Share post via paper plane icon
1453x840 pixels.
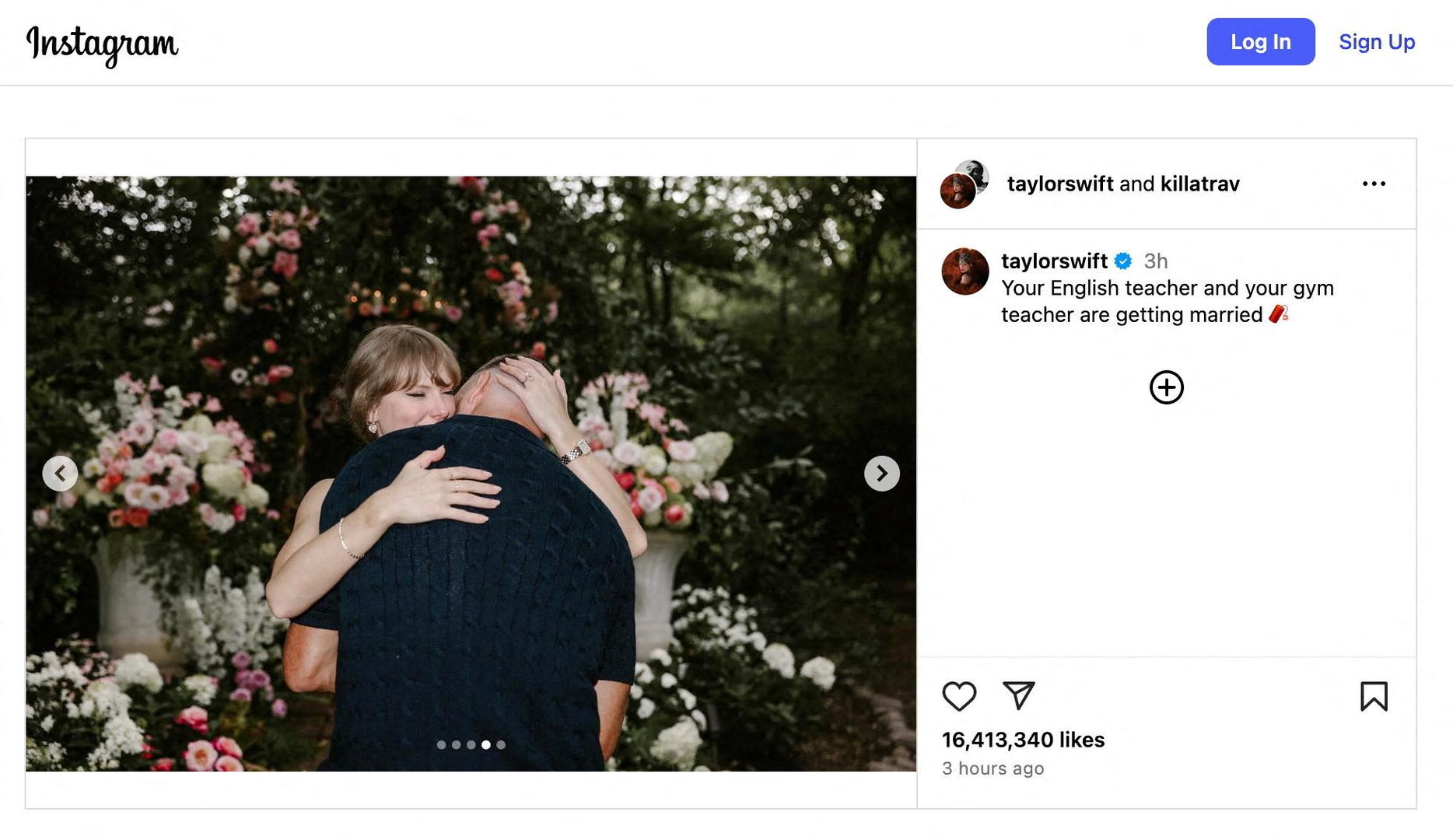point(1018,695)
